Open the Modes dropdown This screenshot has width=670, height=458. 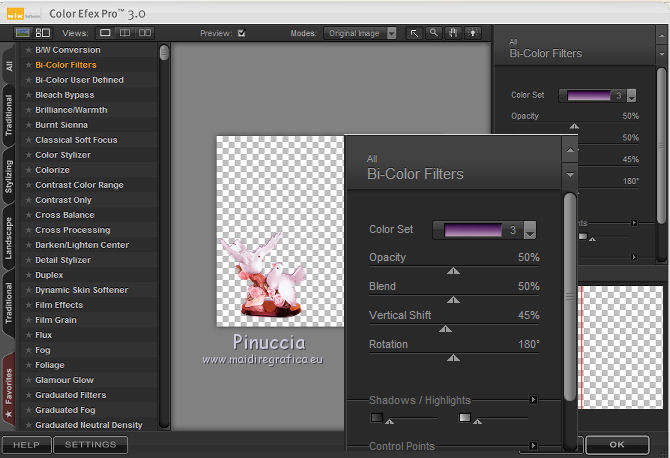point(390,33)
